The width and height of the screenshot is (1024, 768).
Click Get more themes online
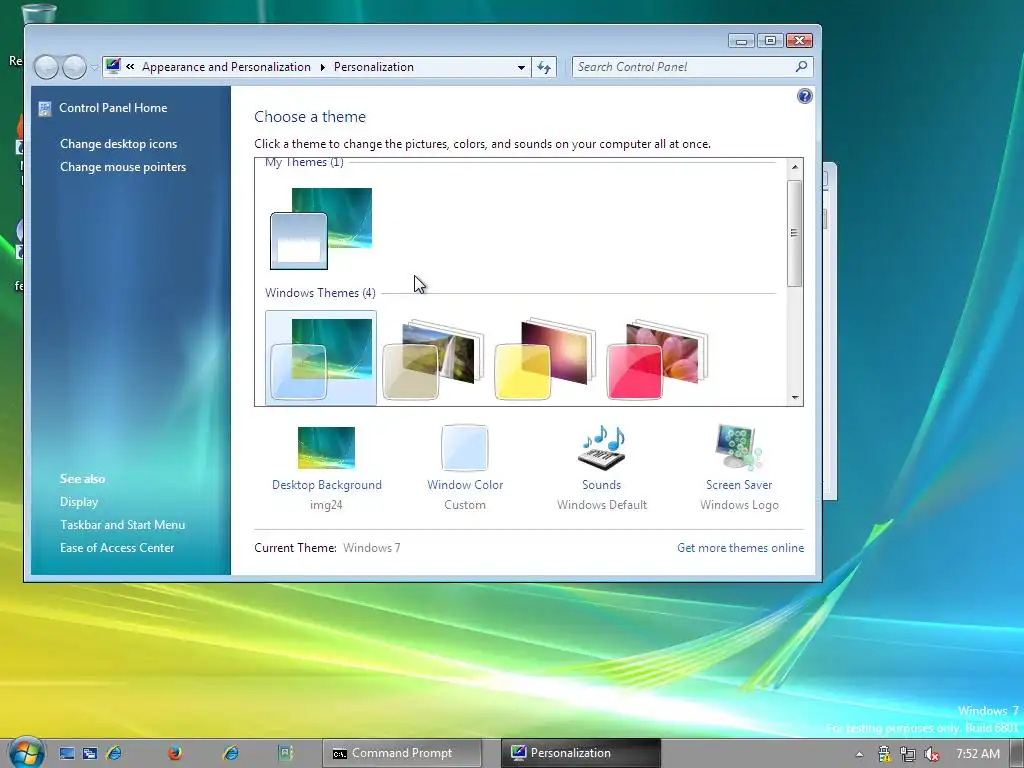pyautogui.click(x=740, y=547)
